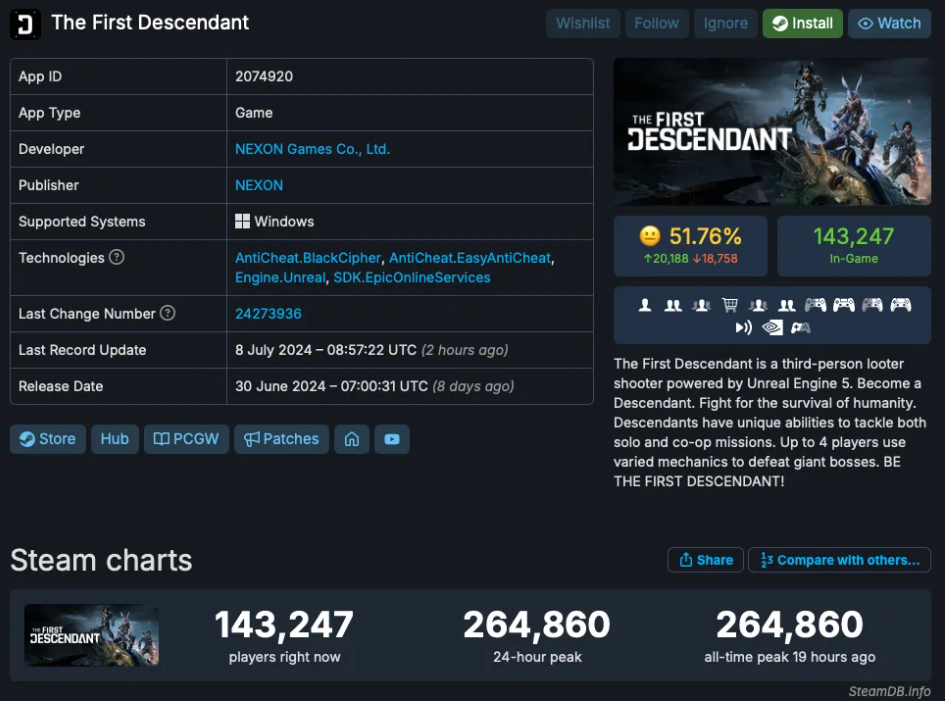Open the Patches page
945x702 pixels.
[x=281, y=439]
